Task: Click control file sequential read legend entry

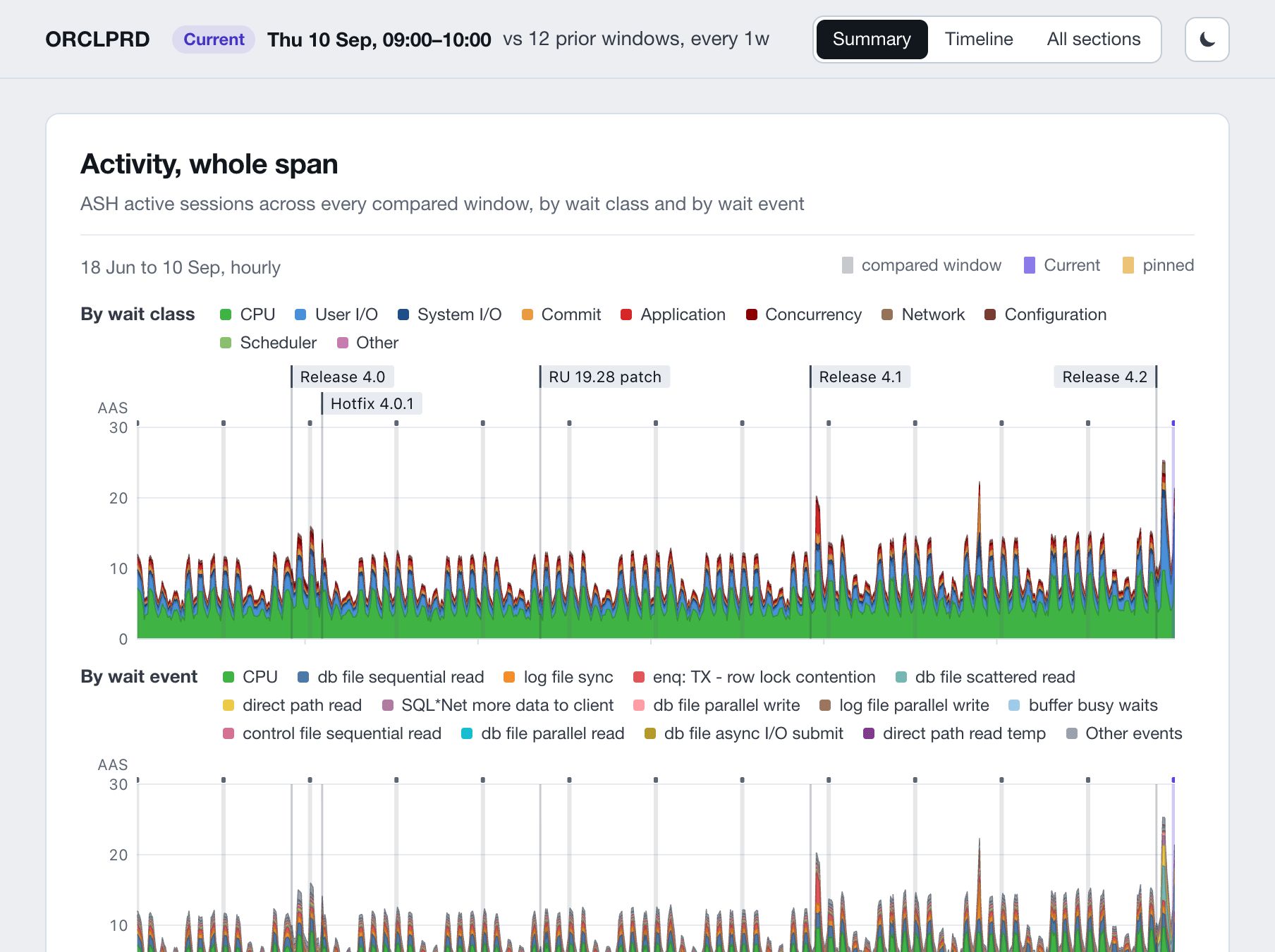Action: [331, 733]
